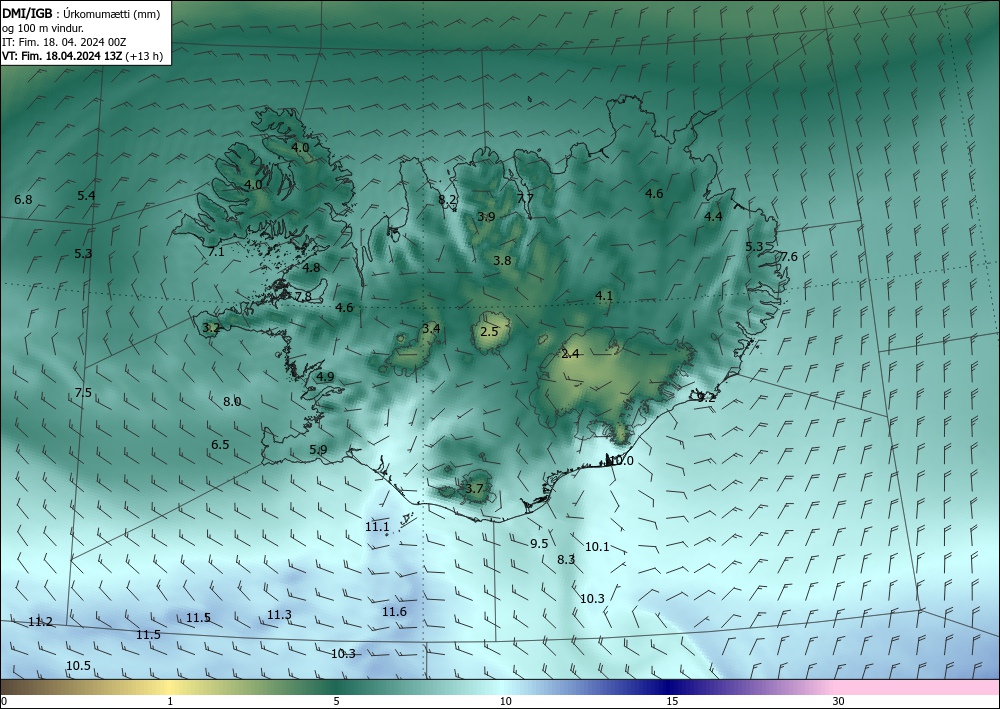
Task: Select the value 7.6 off the east coast
Action: point(789,257)
